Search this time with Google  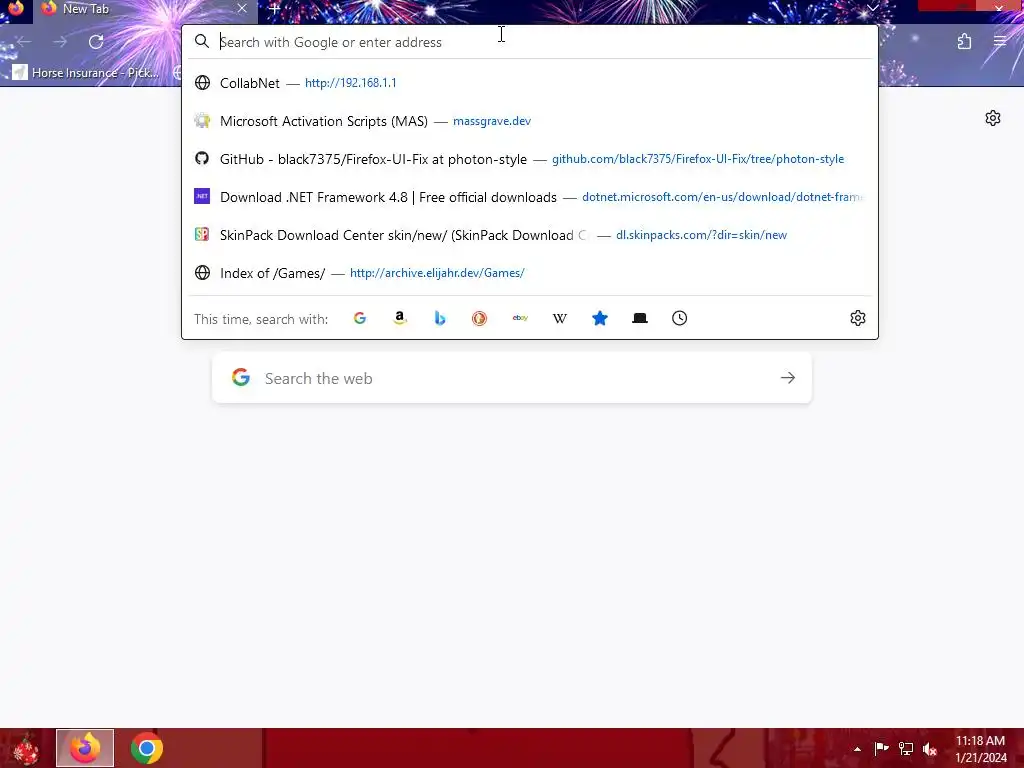coord(360,318)
